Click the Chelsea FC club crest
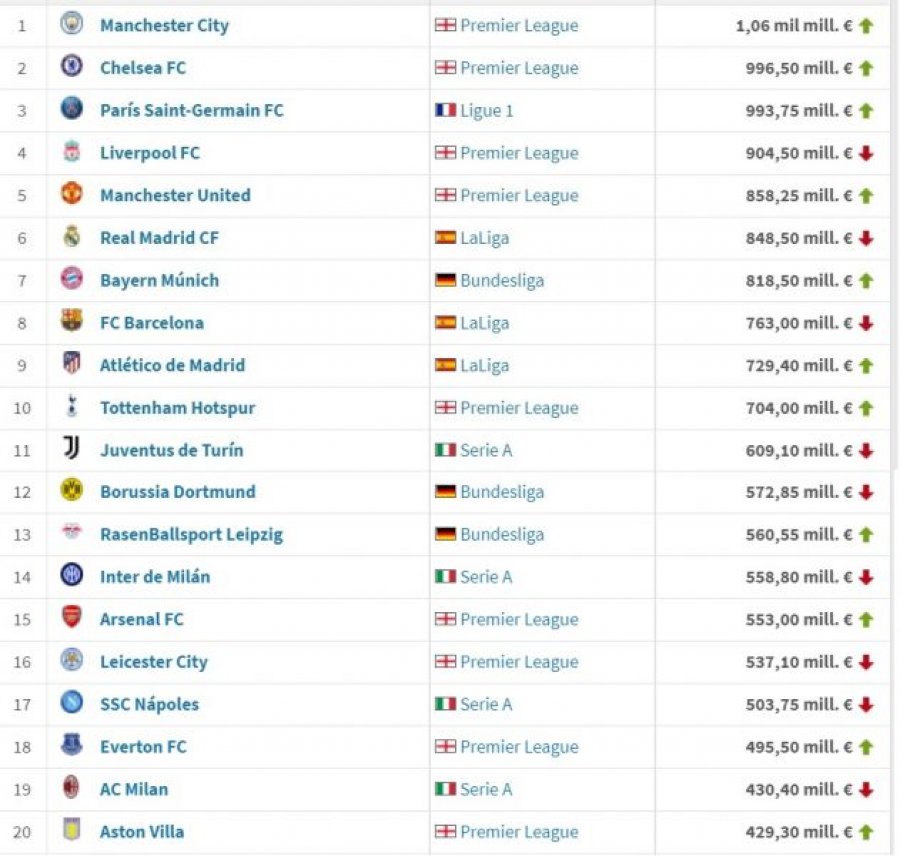This screenshot has height=856, width=900. pos(72,66)
